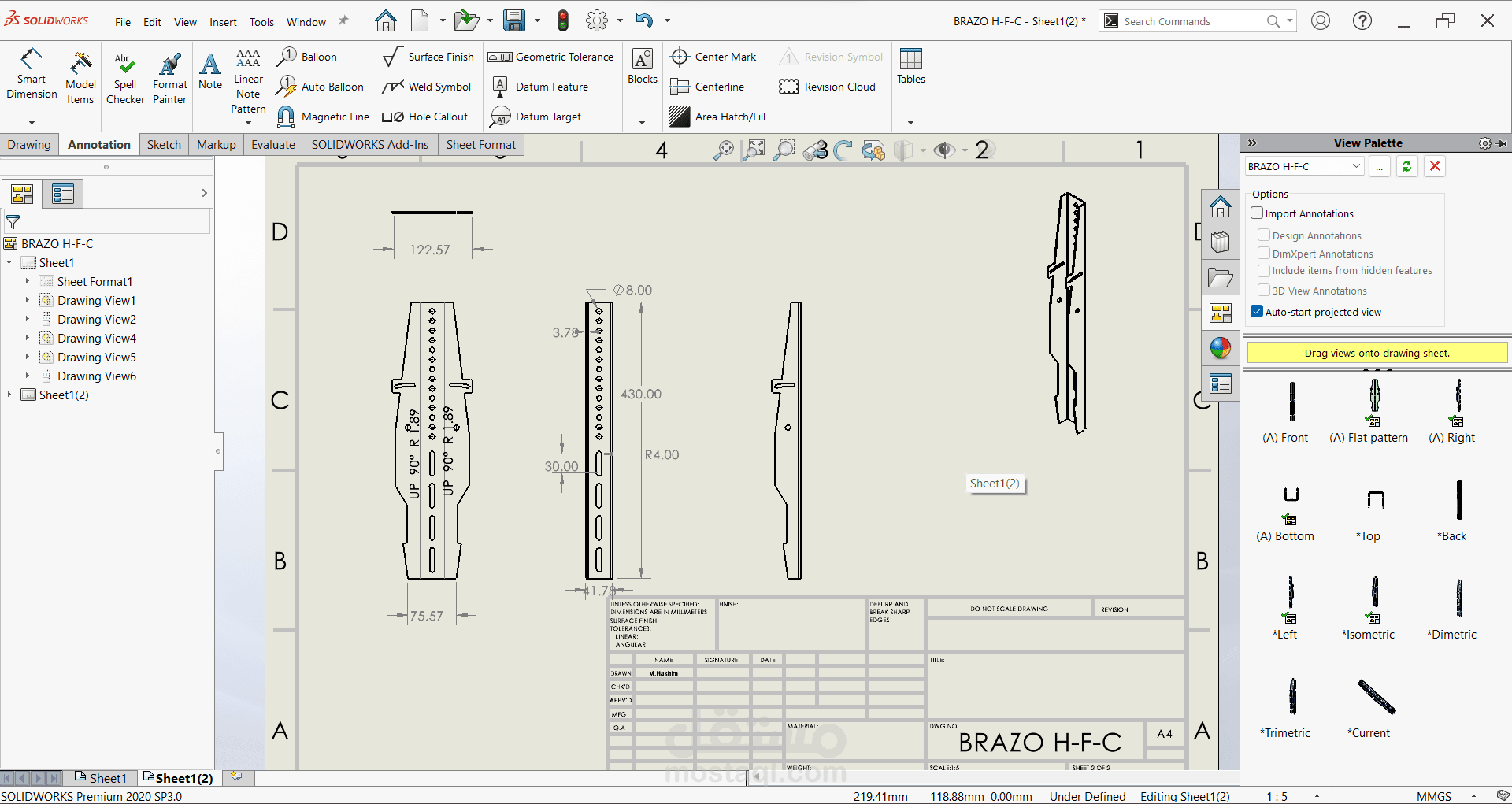Check the Design Annotations option

coord(1264,235)
